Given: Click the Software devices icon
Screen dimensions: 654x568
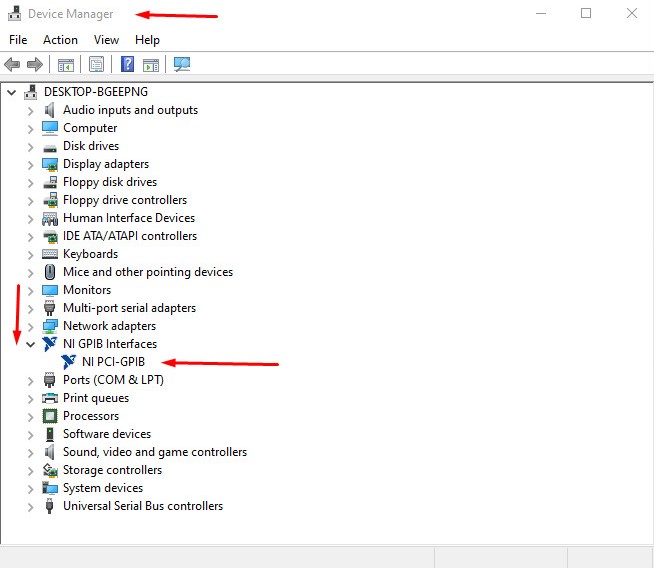Looking at the screenshot, I should coord(50,434).
